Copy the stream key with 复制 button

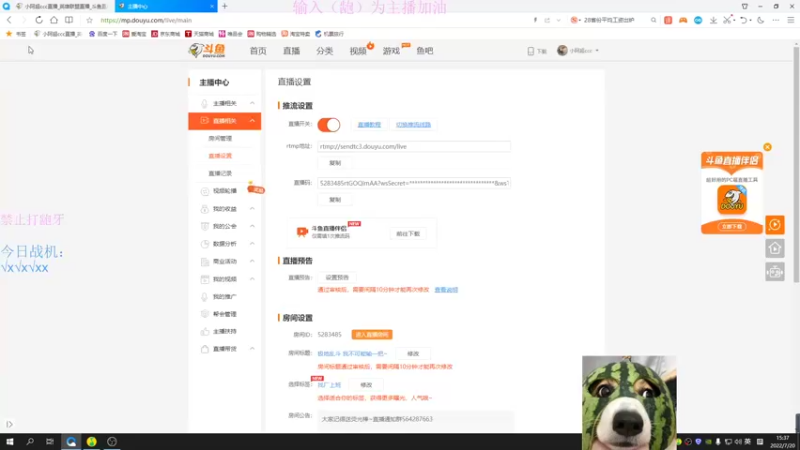click(x=335, y=199)
